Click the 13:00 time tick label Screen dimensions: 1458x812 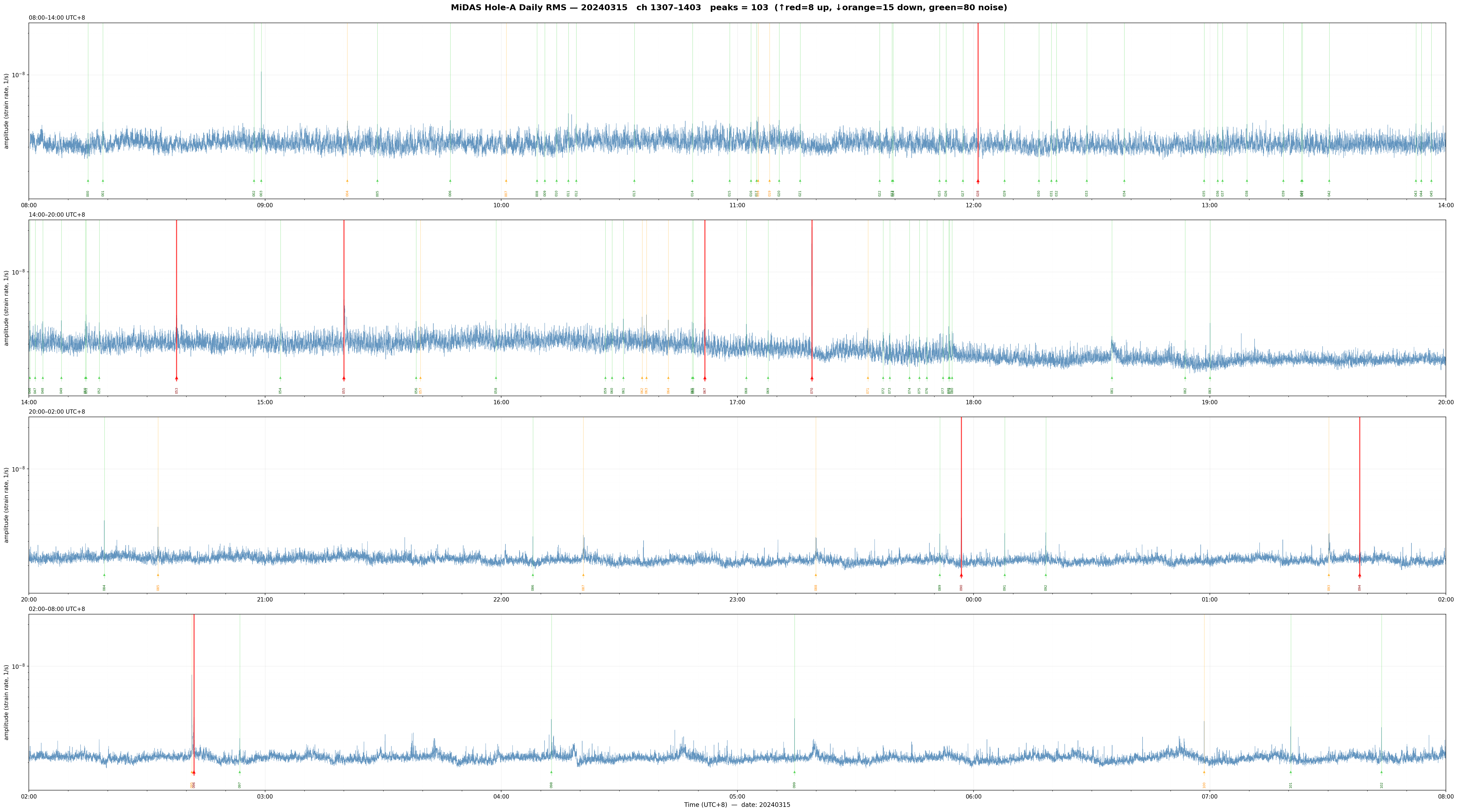1210,205
